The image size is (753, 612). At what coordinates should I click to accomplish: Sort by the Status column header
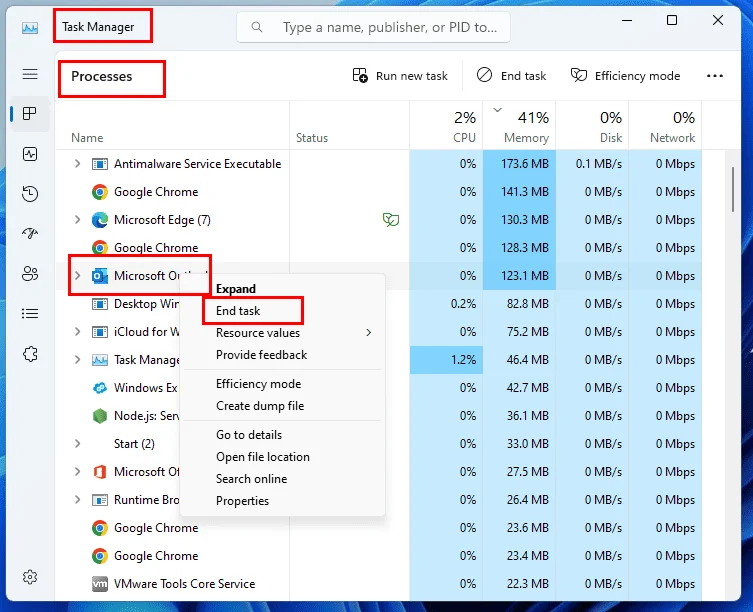click(350, 126)
